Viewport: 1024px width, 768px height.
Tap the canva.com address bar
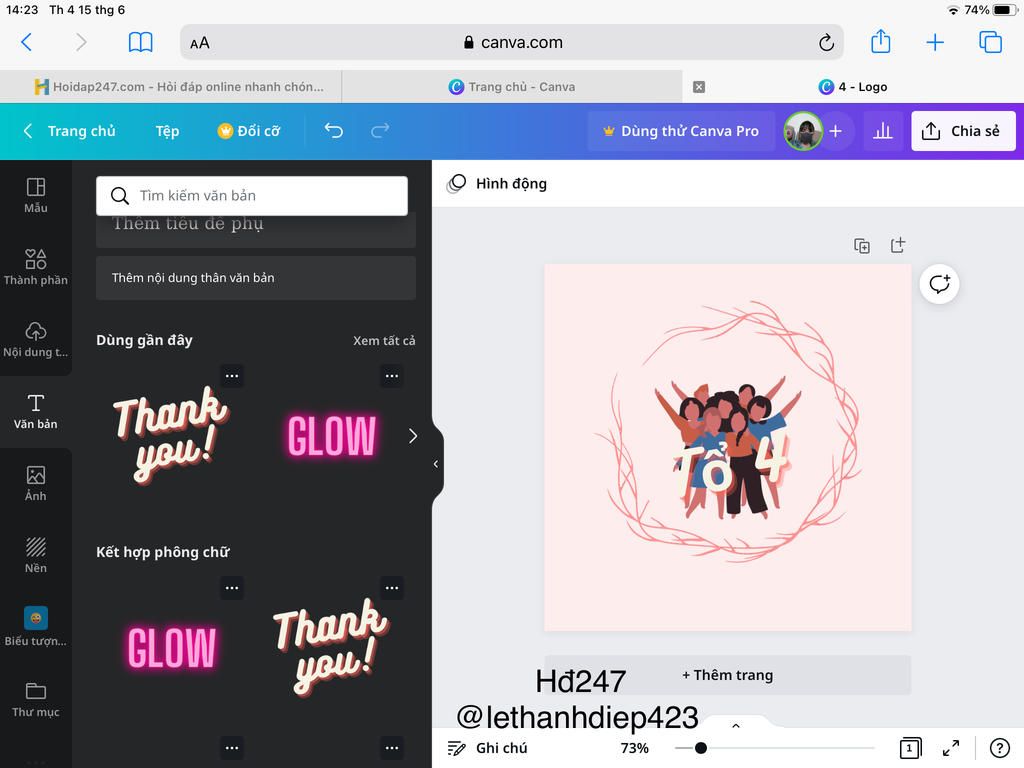coord(512,42)
